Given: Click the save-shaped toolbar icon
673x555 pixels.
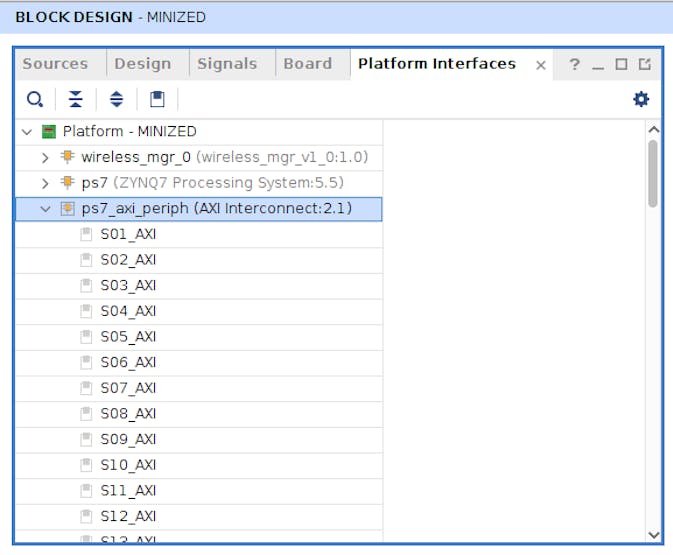Looking at the screenshot, I should (157, 99).
